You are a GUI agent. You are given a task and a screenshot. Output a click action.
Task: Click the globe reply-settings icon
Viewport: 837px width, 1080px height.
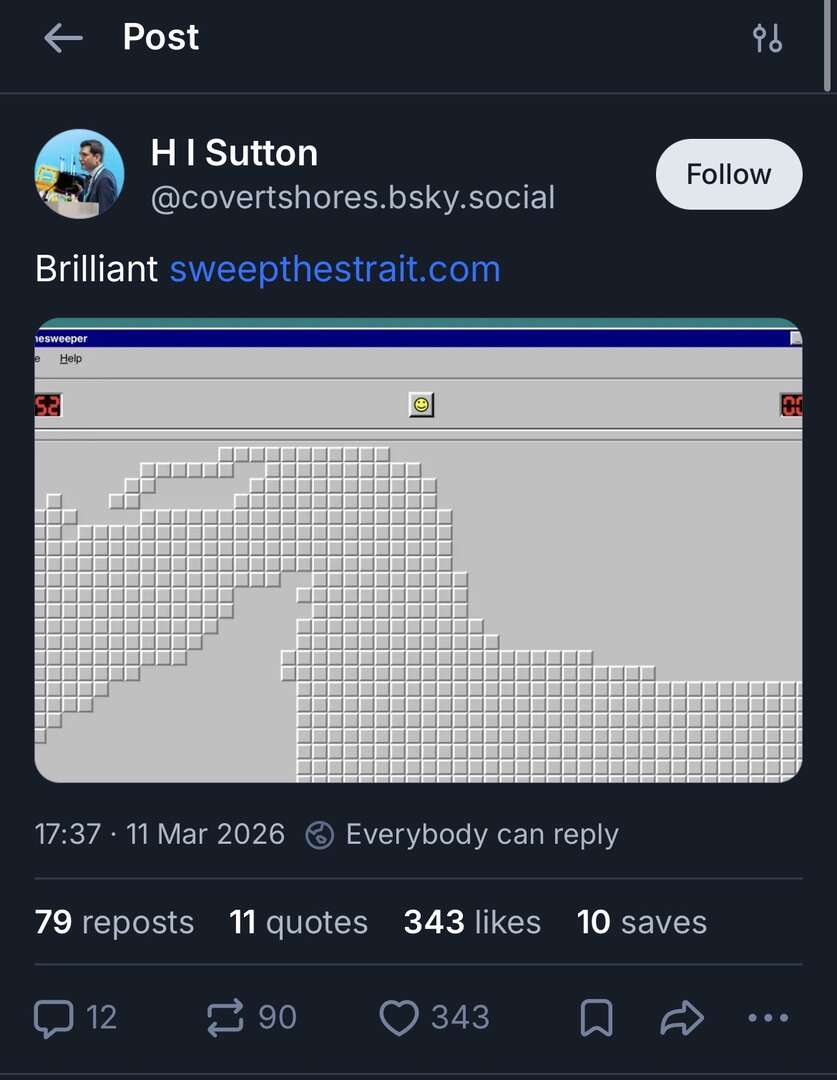pyautogui.click(x=319, y=835)
